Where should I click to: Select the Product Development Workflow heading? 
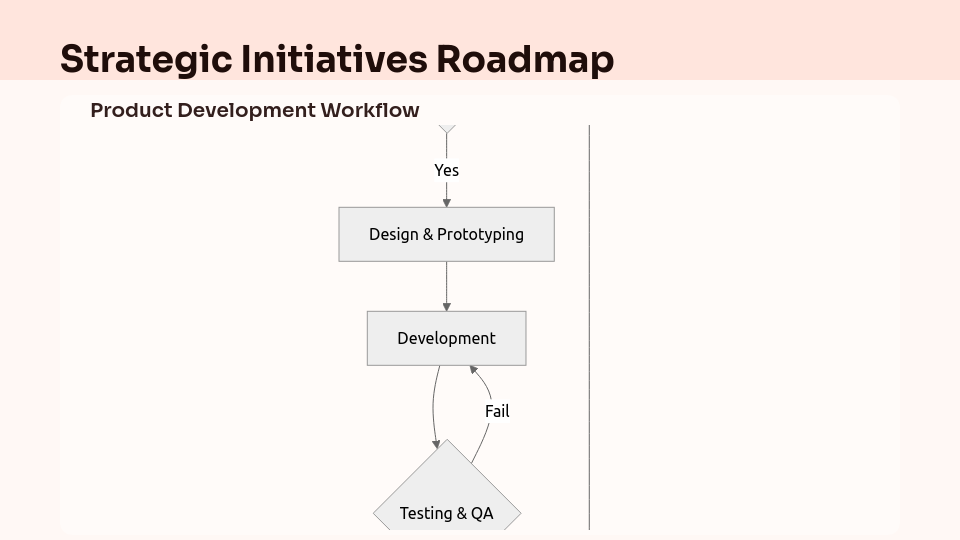[254, 110]
